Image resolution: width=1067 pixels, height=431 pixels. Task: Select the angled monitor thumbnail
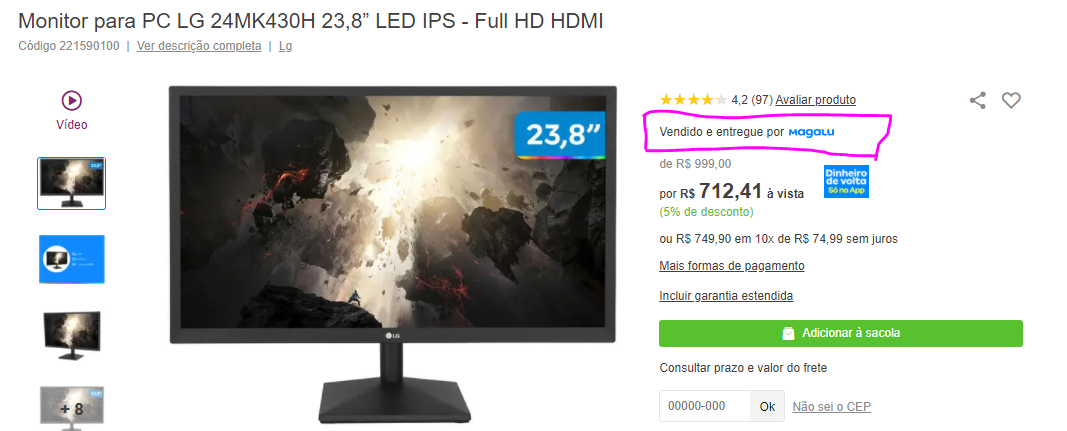[x=71, y=336]
